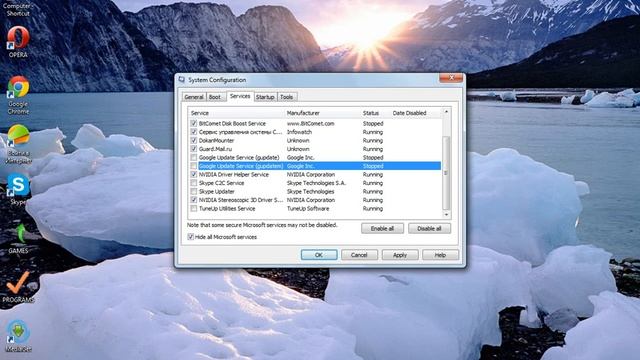Close the System Configuration dialog
This screenshot has height=360, width=640.
[451, 78]
